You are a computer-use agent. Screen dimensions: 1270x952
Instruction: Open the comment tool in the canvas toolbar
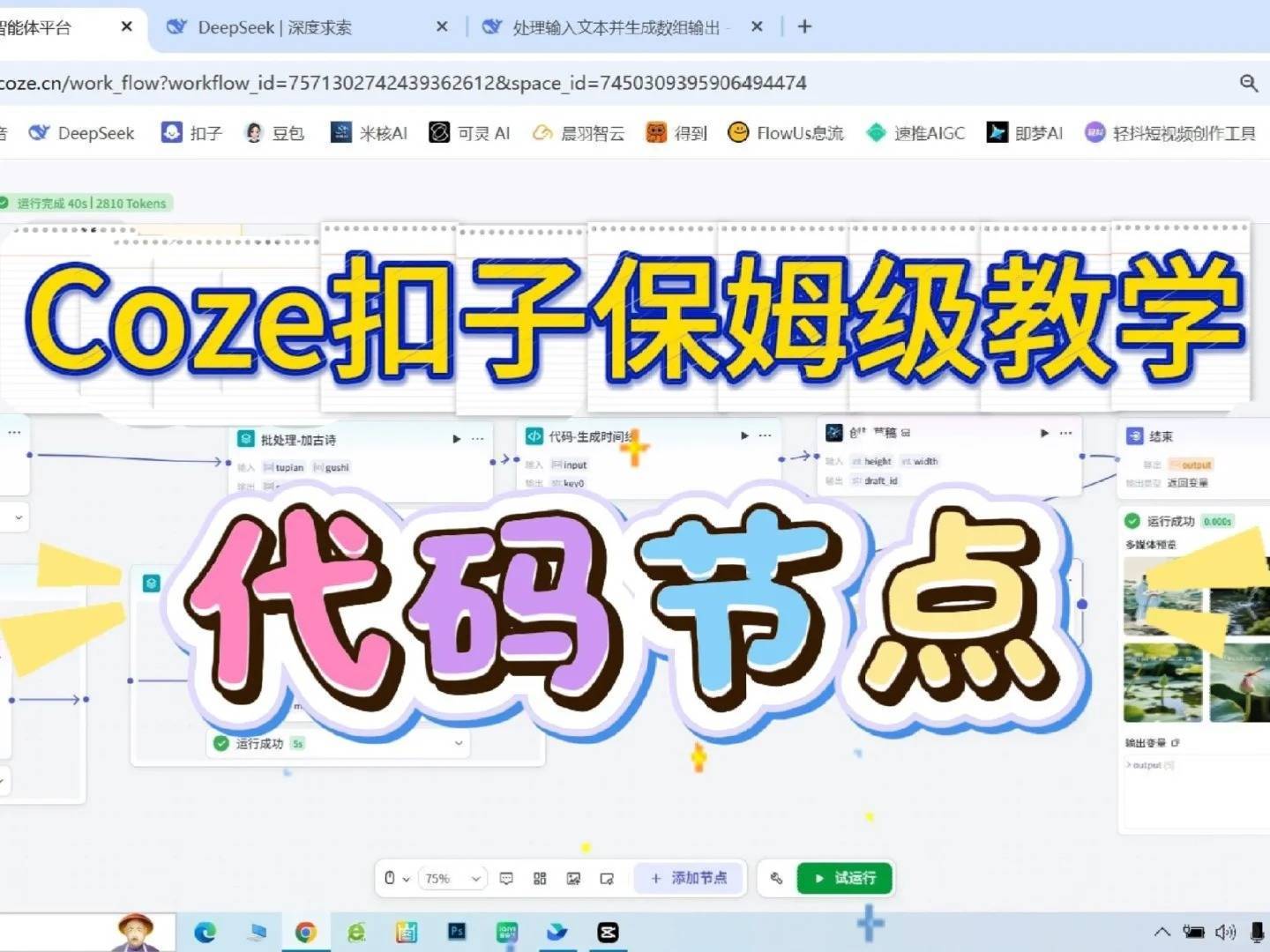pyautogui.click(x=506, y=878)
